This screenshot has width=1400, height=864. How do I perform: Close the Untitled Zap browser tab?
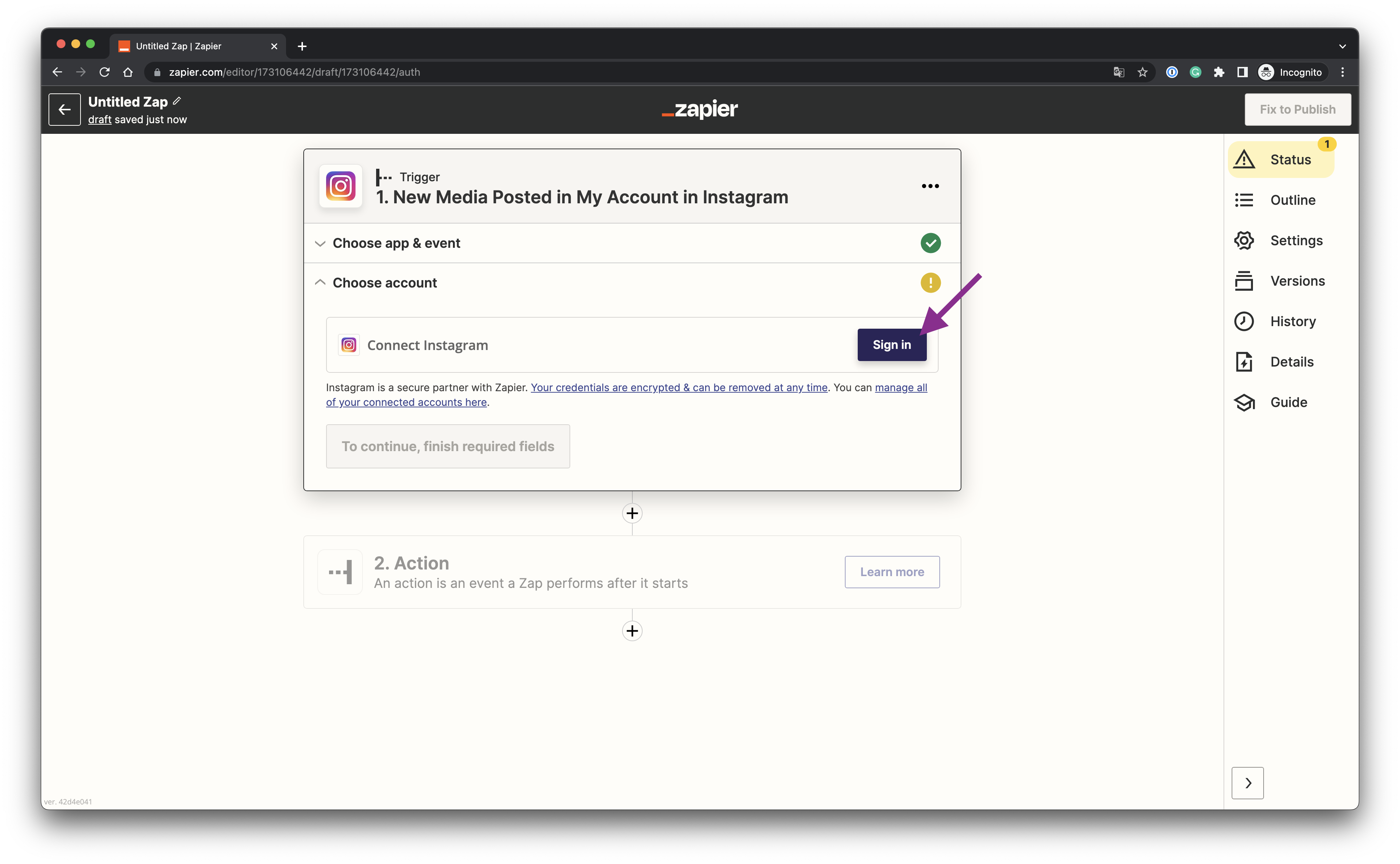[274, 46]
